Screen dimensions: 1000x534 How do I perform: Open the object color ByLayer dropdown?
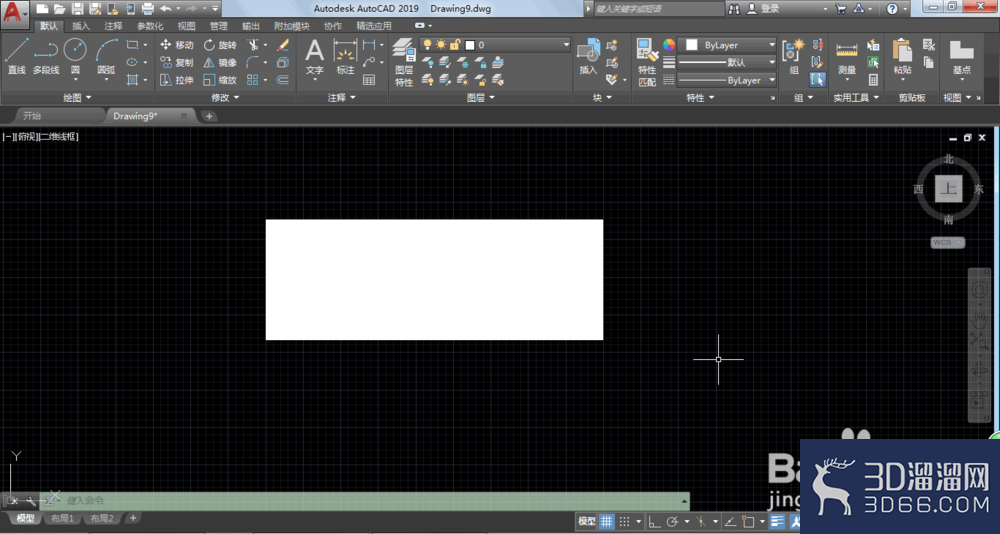click(x=727, y=45)
